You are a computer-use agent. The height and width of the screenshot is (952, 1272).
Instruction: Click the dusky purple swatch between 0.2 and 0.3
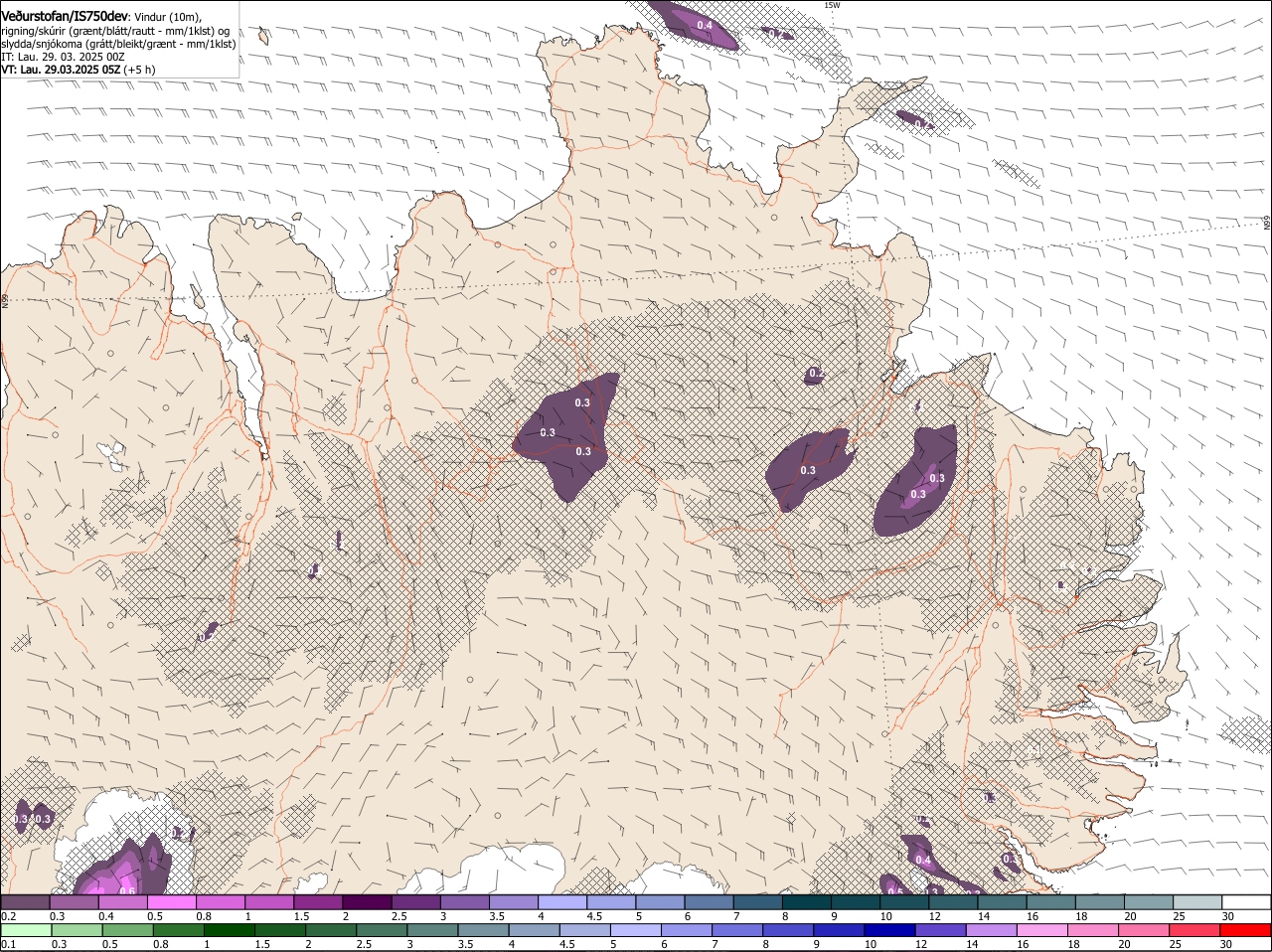25,901
